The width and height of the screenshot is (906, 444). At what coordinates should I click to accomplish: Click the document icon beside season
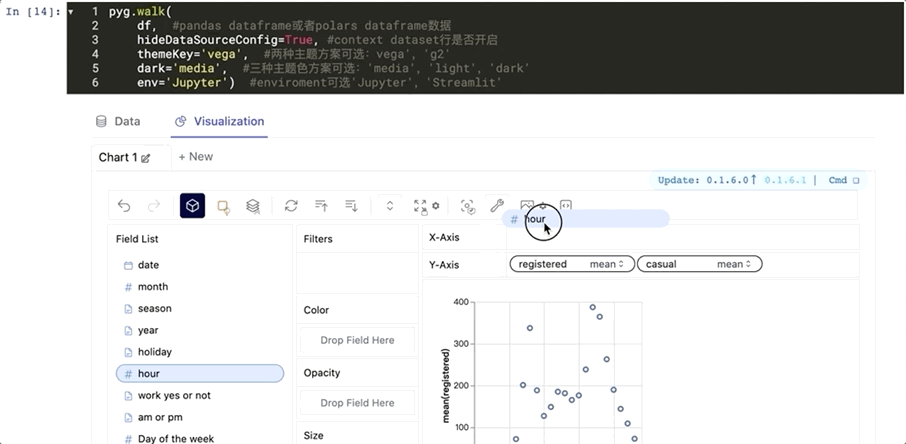coord(128,309)
